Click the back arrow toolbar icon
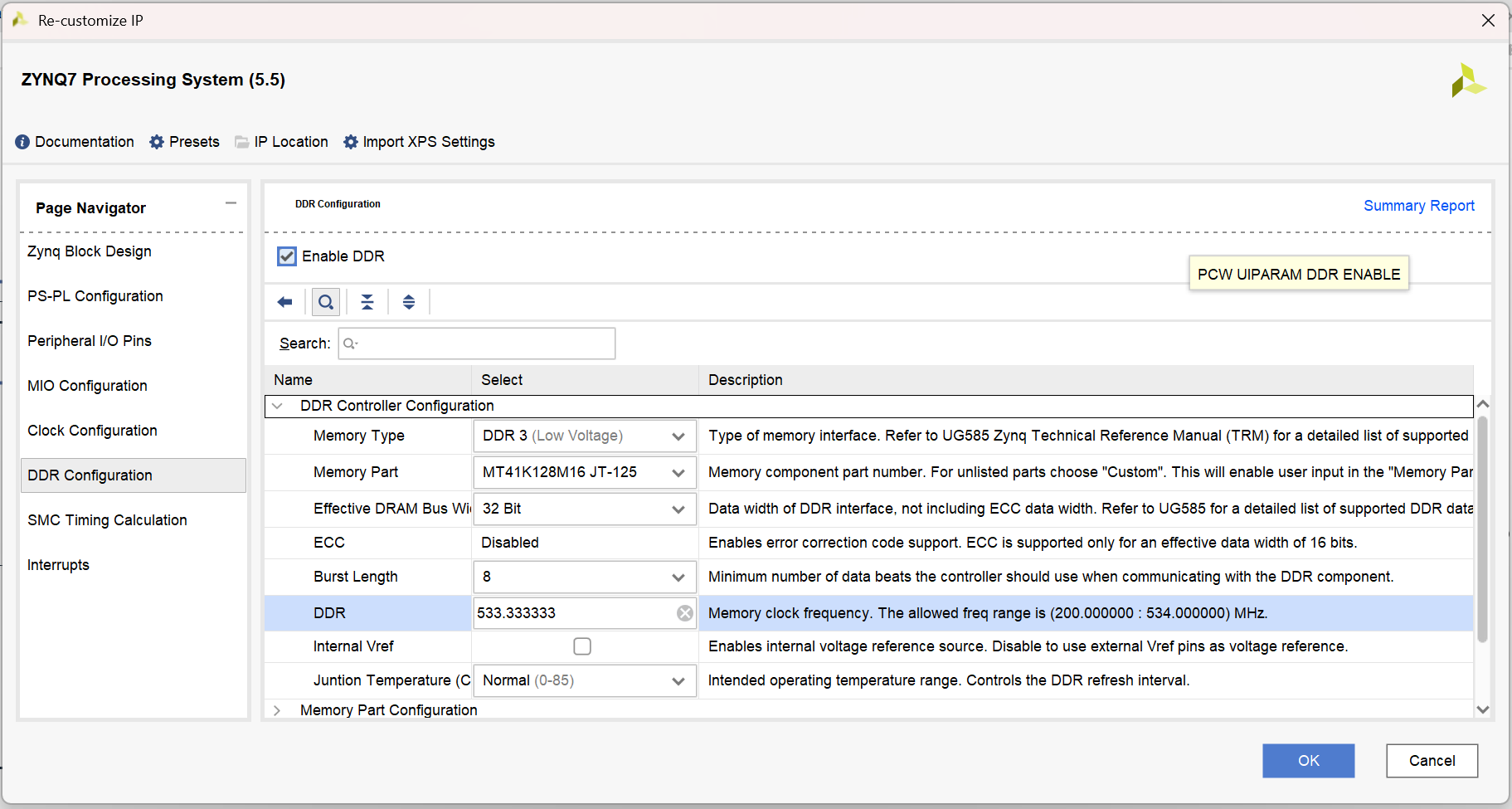This screenshot has width=1512, height=809. [x=284, y=302]
